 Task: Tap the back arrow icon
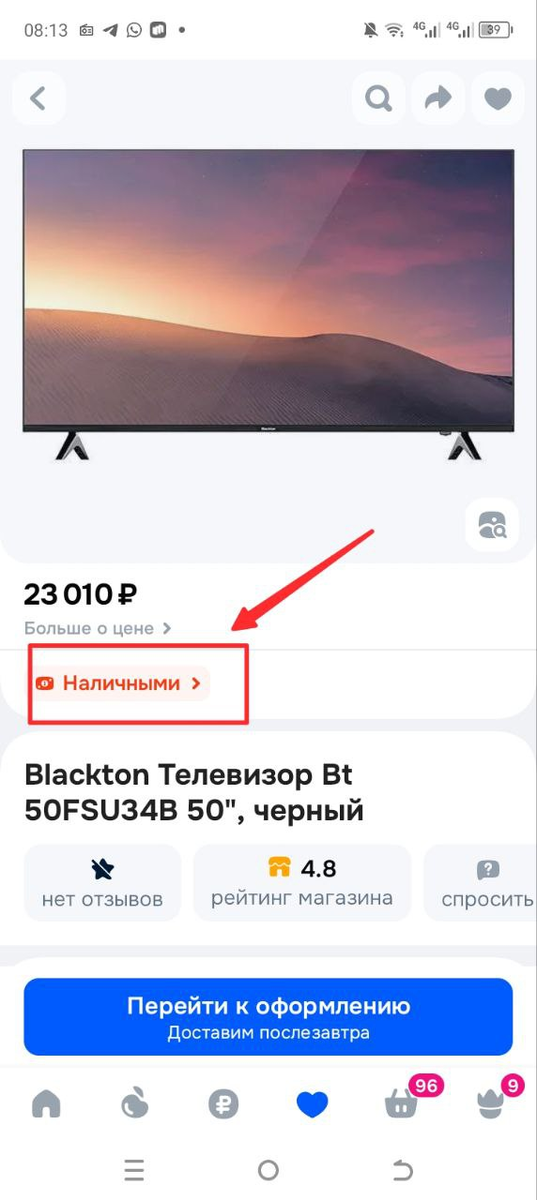[39, 98]
